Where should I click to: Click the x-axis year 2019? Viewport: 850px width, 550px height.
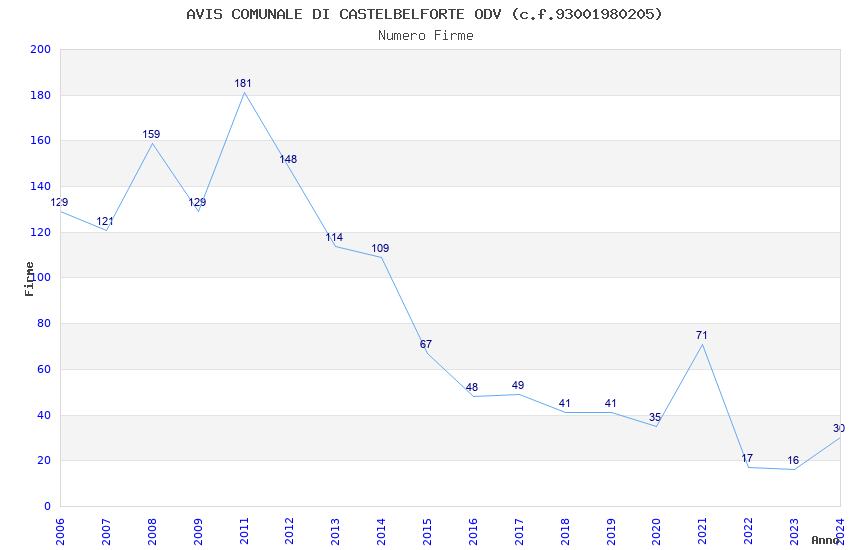[x=610, y=532]
